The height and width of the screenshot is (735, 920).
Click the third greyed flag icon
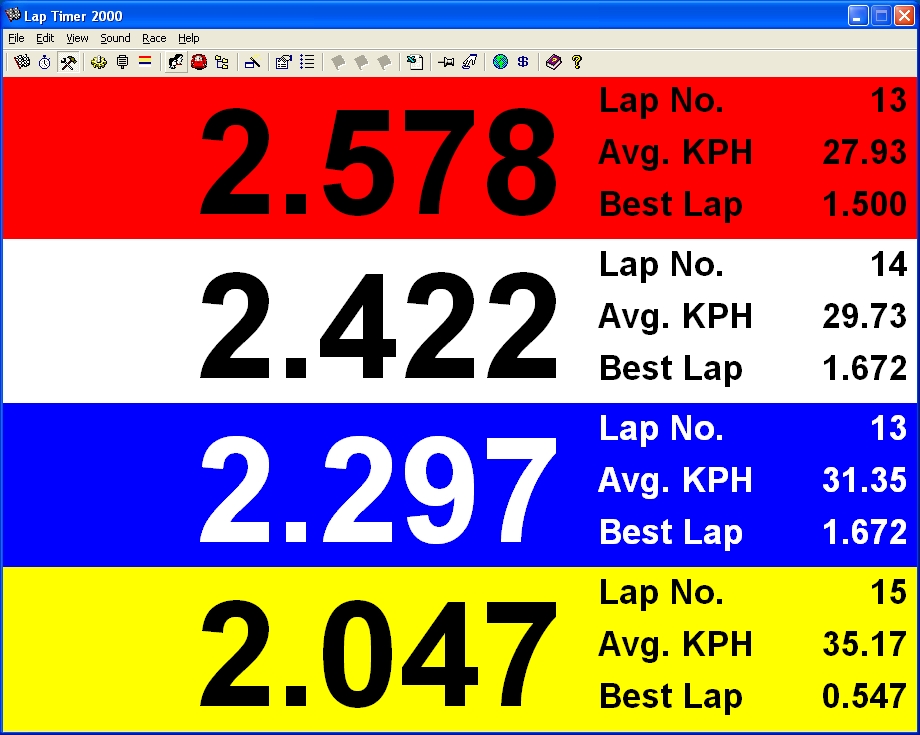[384, 62]
